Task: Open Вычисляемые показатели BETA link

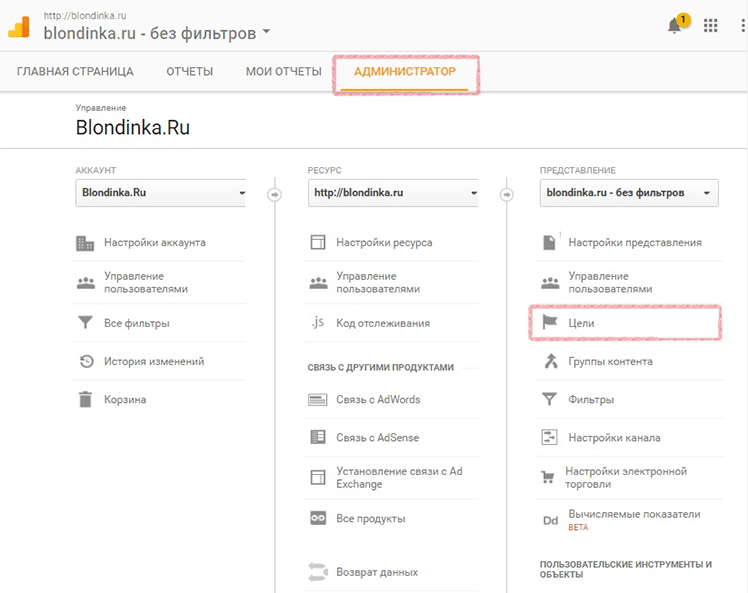Action: (x=634, y=520)
